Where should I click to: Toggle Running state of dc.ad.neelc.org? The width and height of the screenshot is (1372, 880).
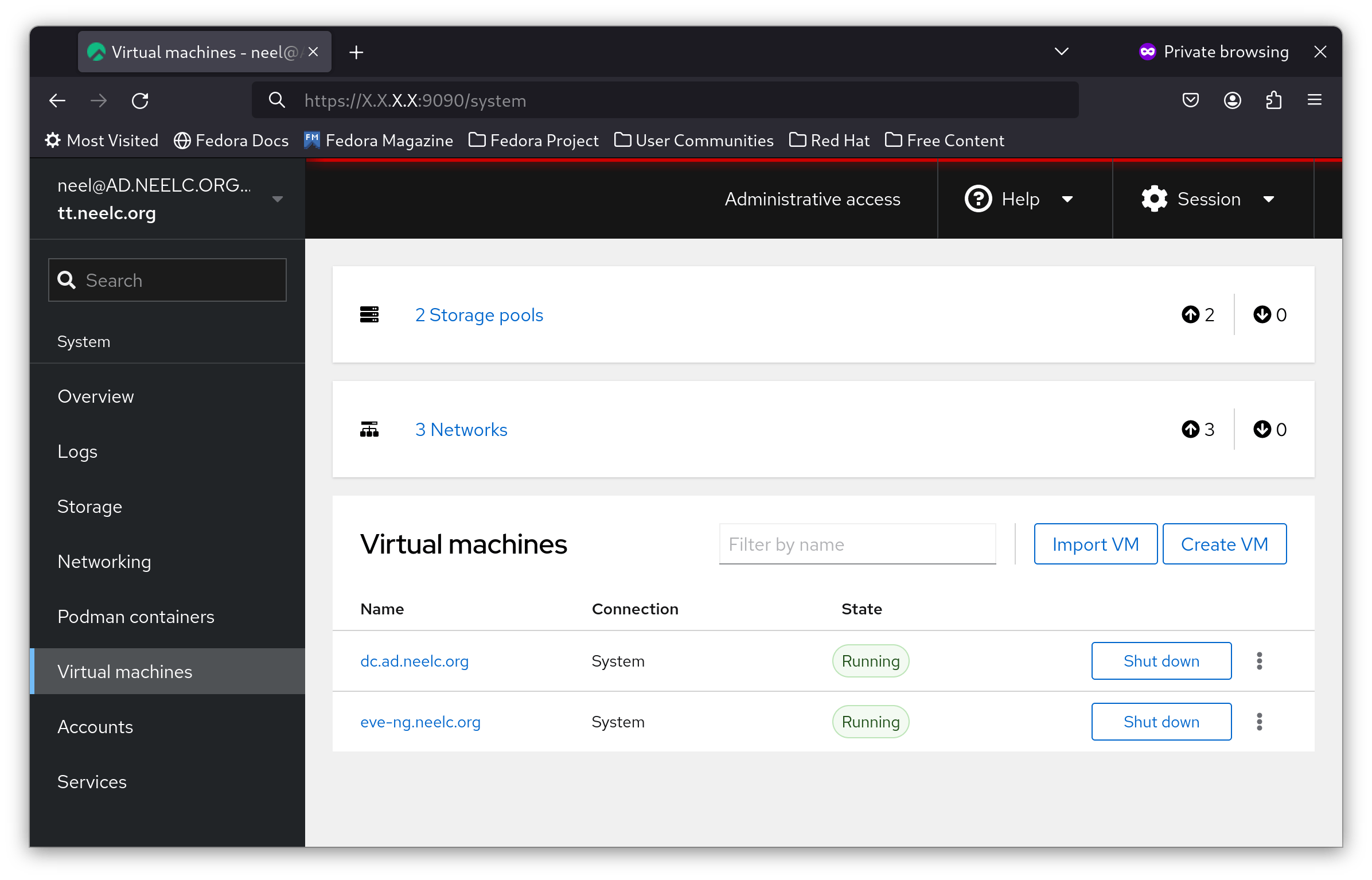[x=1160, y=661]
